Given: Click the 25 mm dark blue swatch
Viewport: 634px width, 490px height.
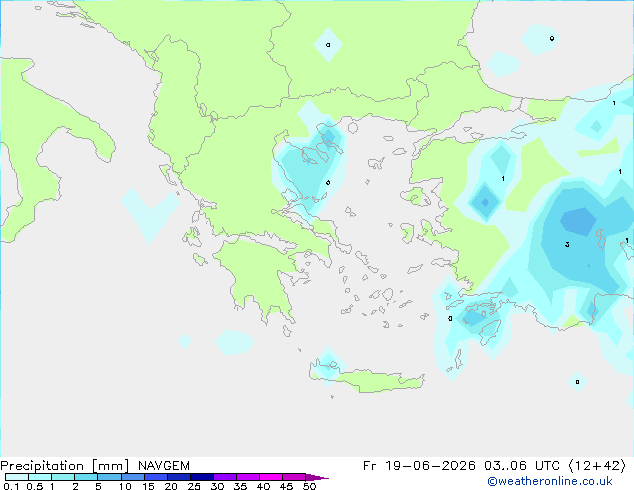Looking at the screenshot, I should [202, 477].
